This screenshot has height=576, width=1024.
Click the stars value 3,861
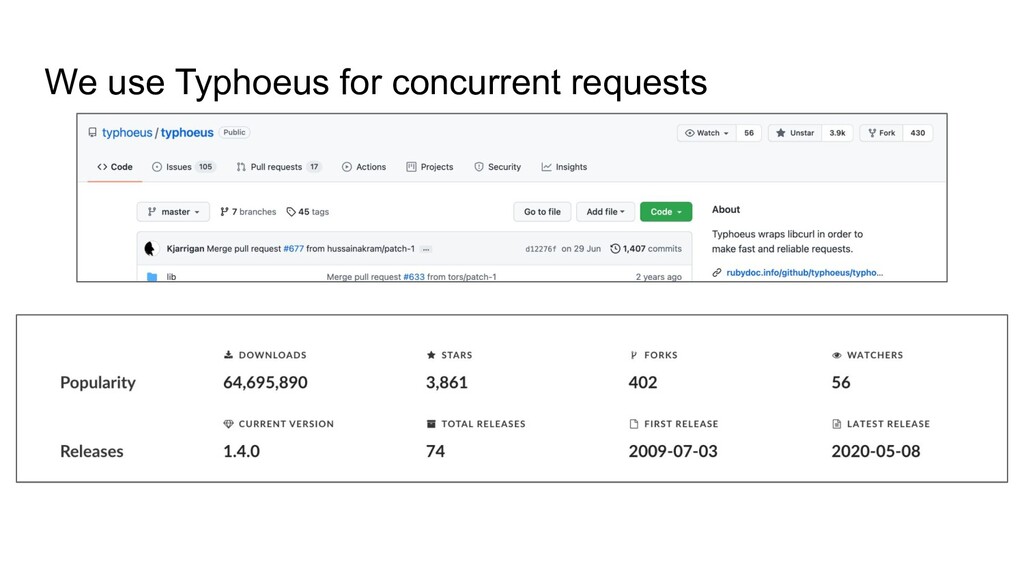click(x=447, y=383)
